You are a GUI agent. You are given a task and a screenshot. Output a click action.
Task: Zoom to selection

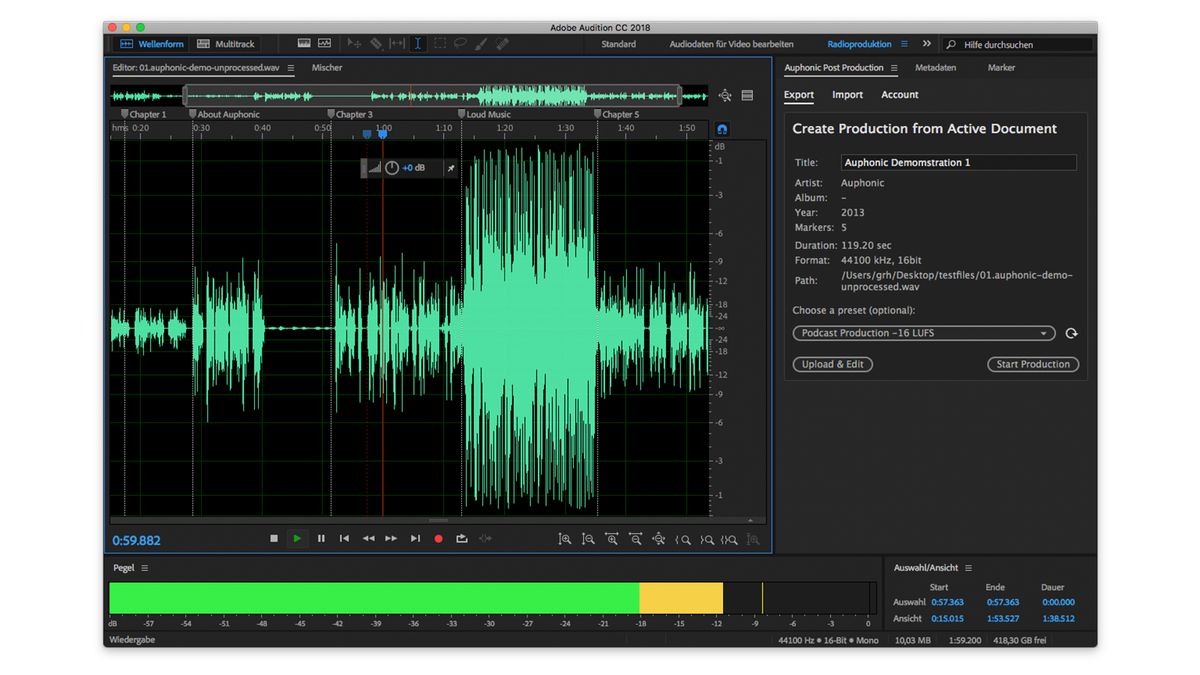coord(730,539)
